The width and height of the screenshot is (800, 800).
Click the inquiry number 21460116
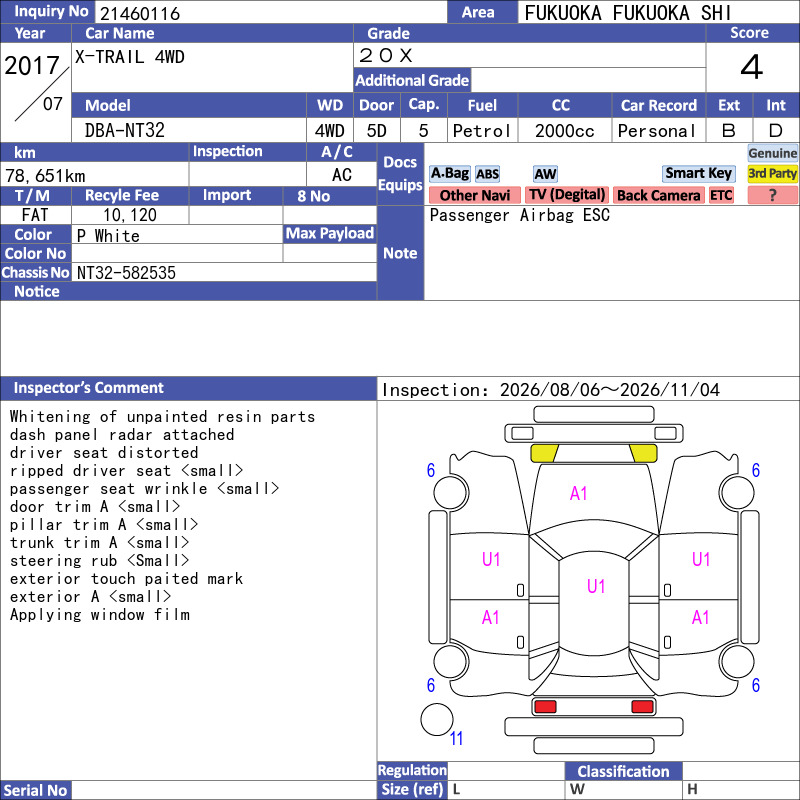(140, 13)
